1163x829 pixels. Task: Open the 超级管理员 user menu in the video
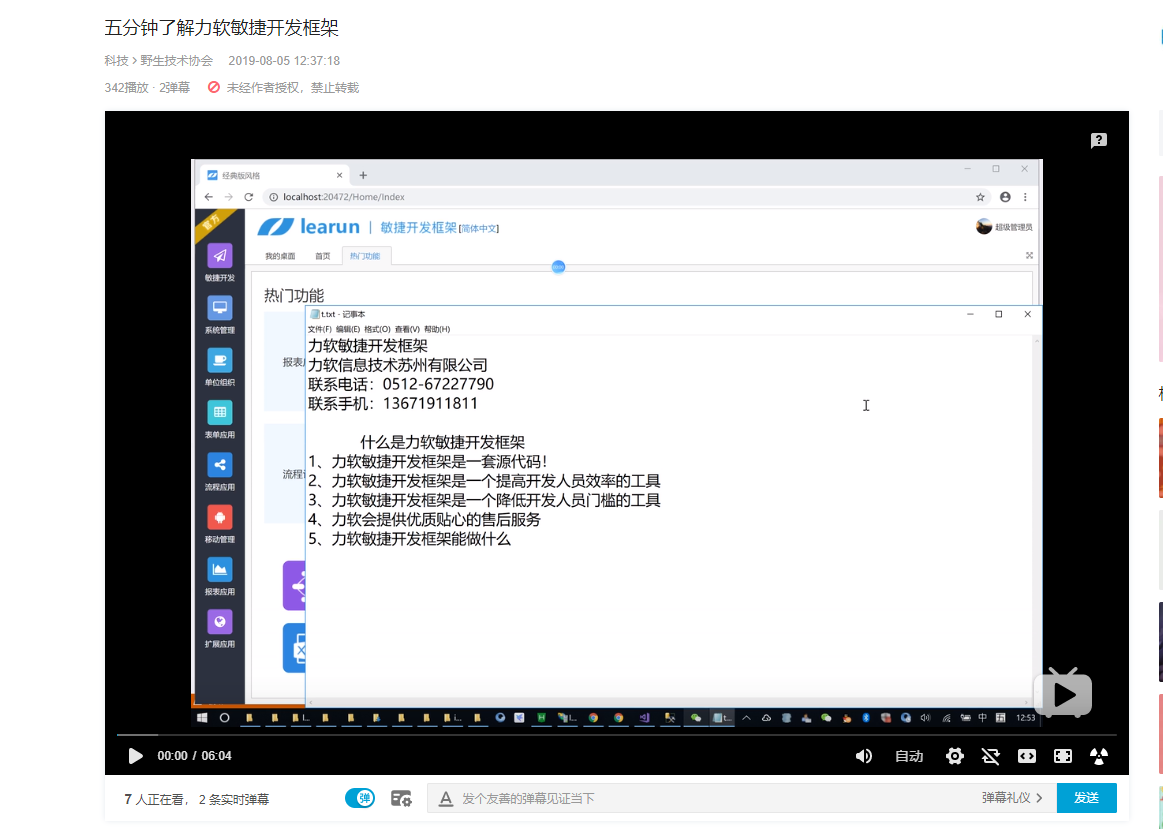tap(1004, 227)
